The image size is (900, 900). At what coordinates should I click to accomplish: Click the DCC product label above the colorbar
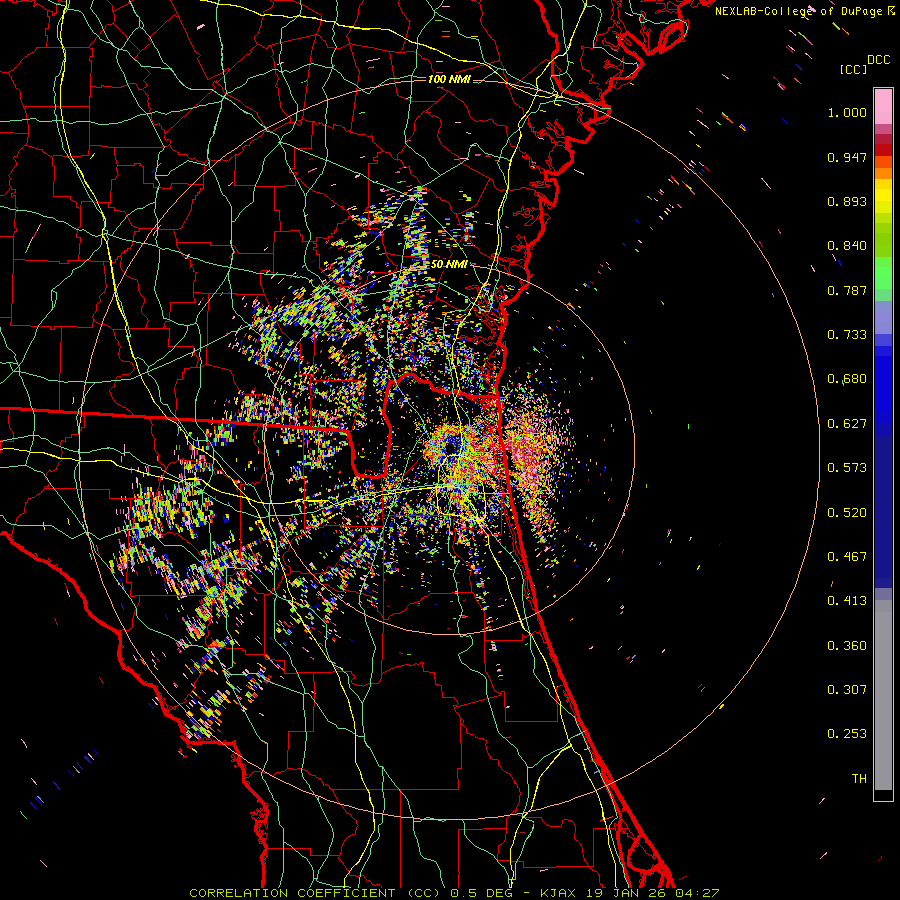(879, 60)
